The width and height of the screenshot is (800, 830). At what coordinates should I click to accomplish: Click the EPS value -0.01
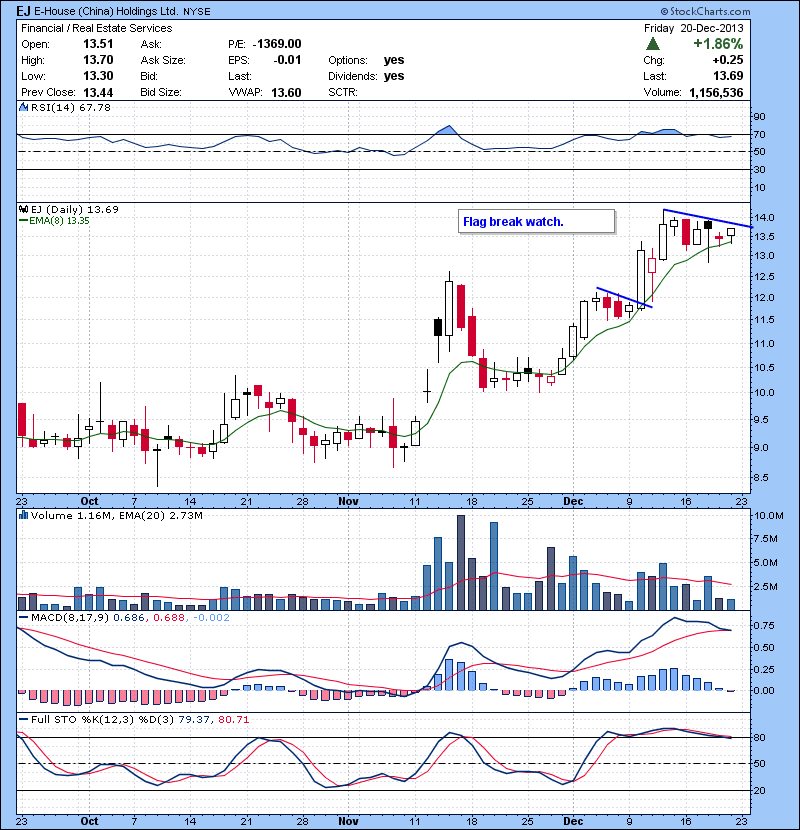pos(287,60)
